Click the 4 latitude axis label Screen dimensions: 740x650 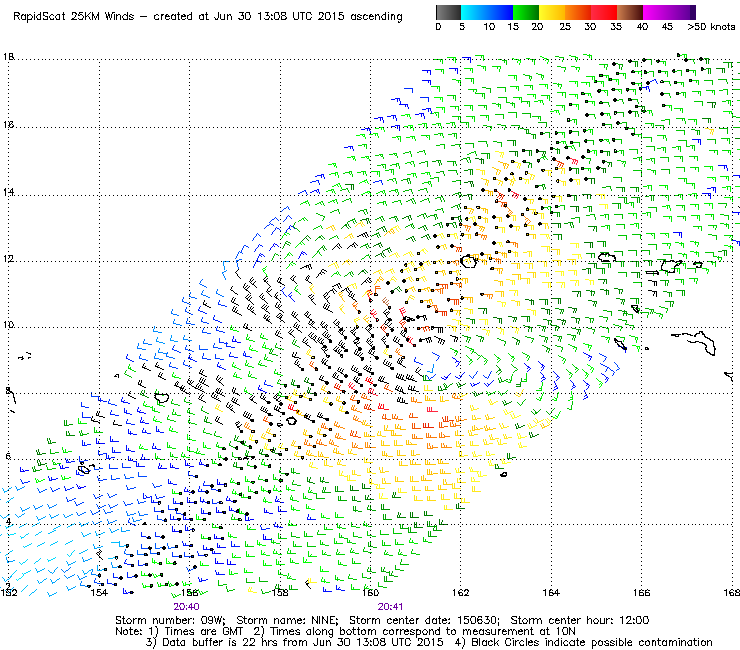(8, 522)
